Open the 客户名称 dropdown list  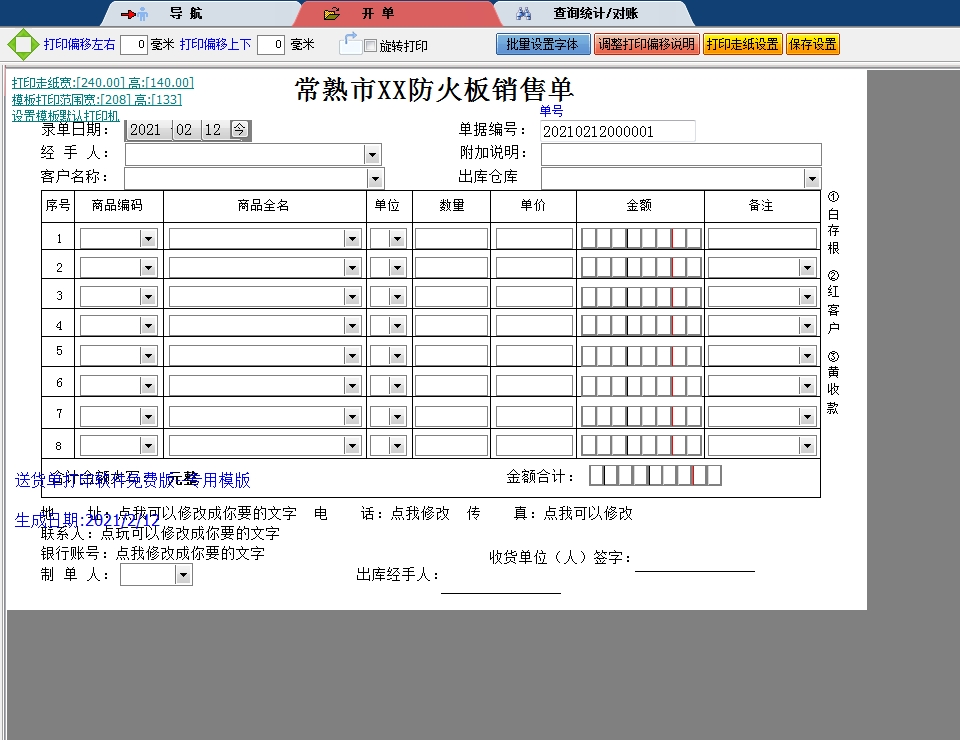376,178
